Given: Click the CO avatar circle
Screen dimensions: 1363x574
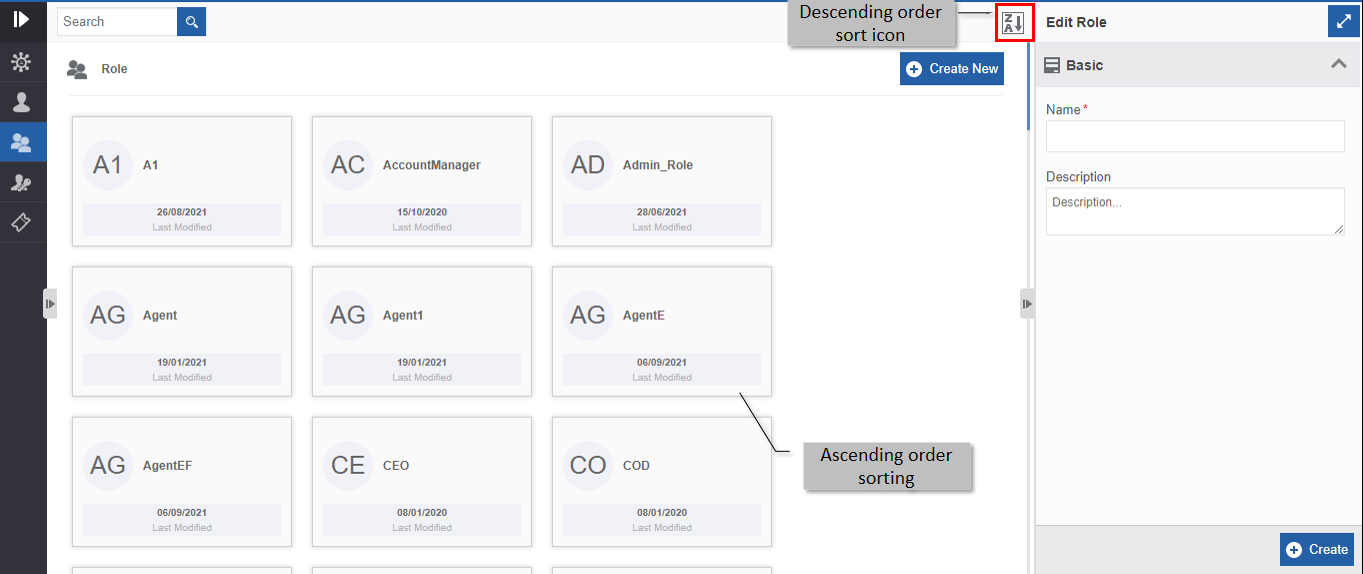Looking at the screenshot, I should (x=588, y=465).
